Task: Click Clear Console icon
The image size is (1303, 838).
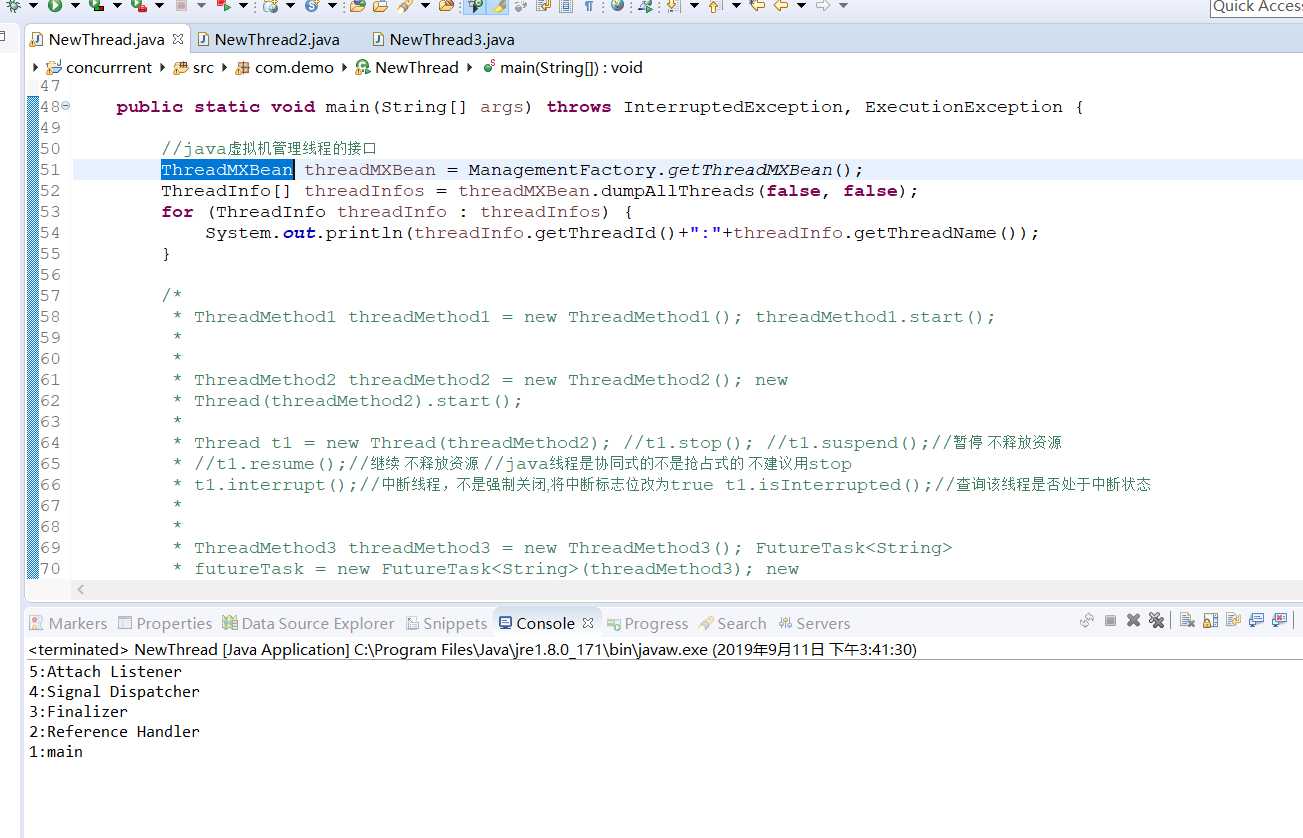Action: tap(1187, 620)
